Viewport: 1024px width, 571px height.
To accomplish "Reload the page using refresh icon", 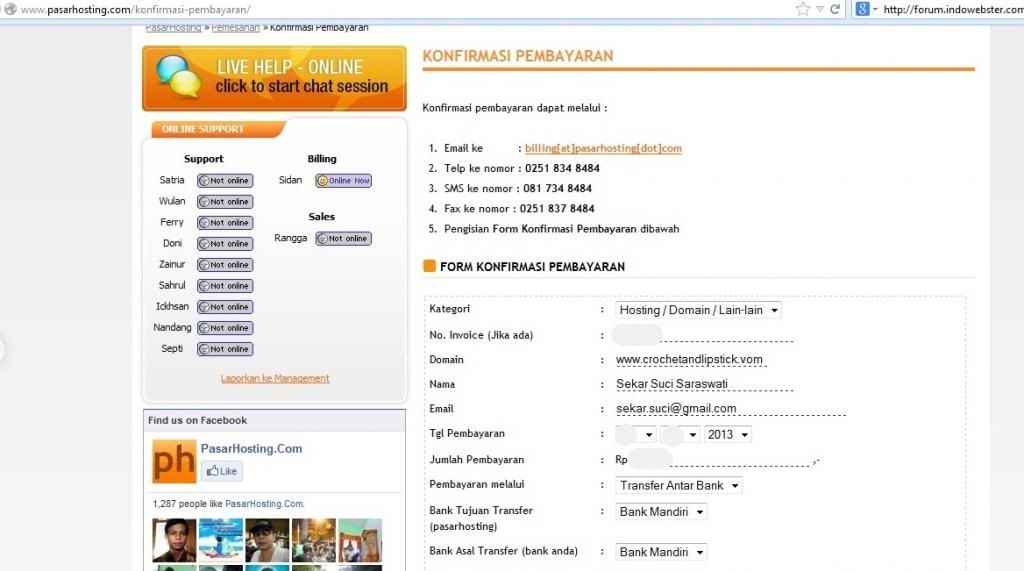I will (x=834, y=9).
